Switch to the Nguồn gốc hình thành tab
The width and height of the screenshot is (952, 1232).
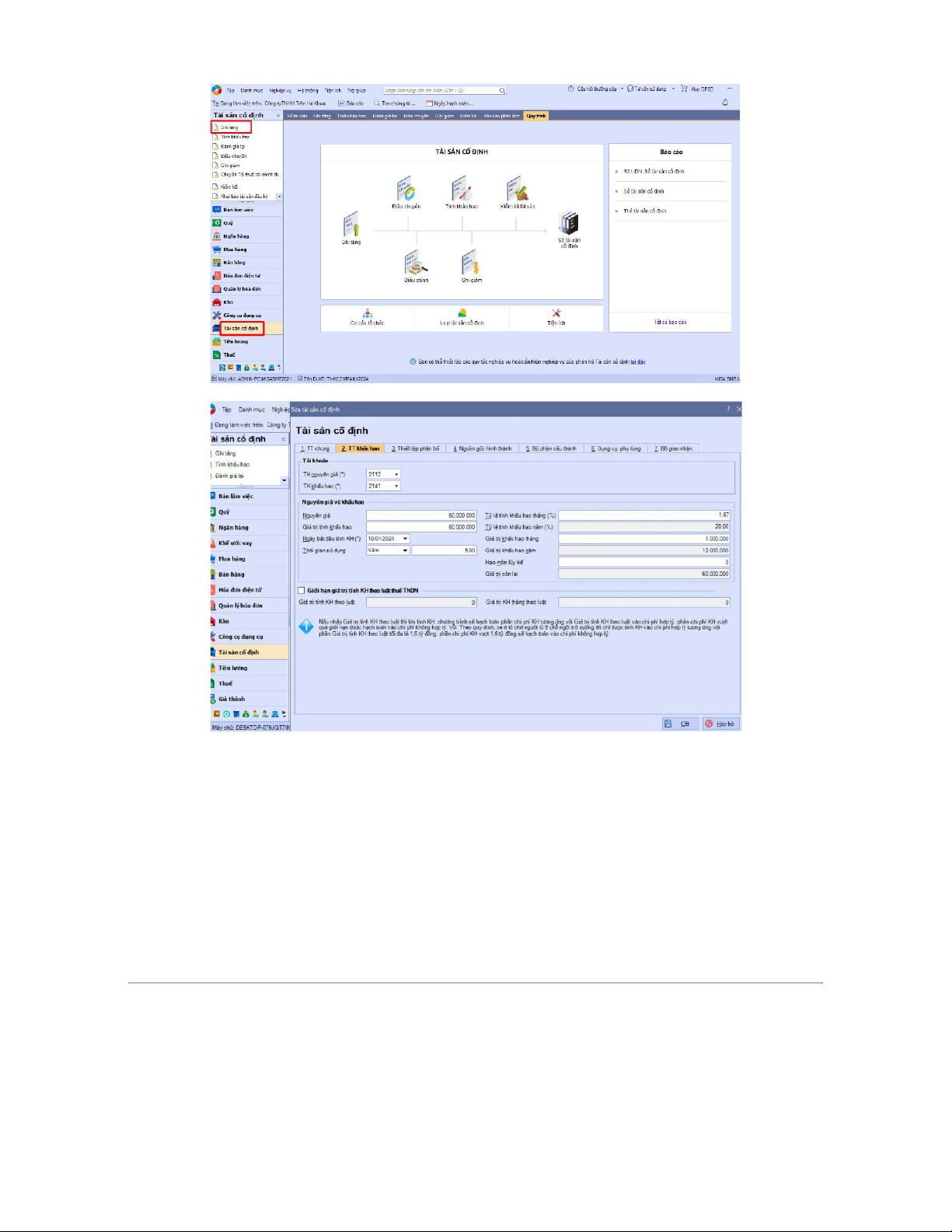pyautogui.click(x=483, y=448)
